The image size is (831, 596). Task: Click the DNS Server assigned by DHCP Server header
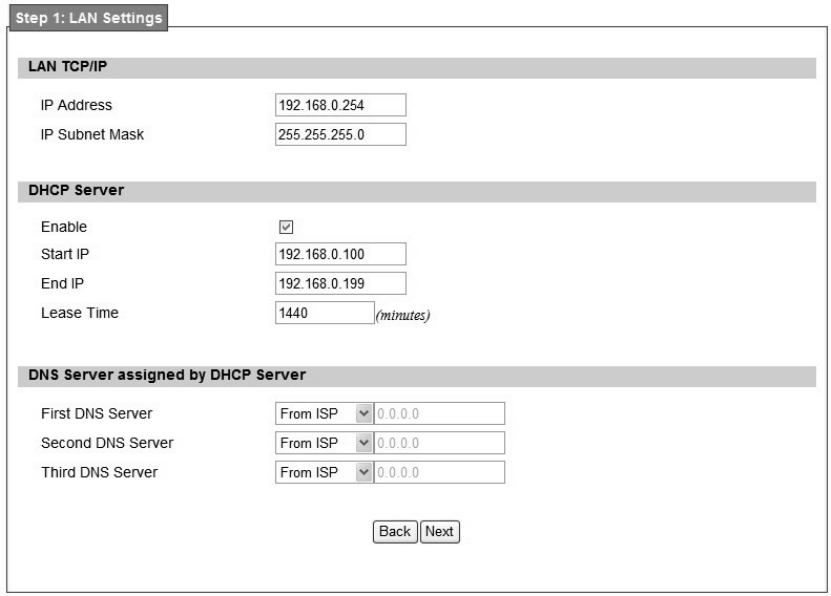tap(417, 376)
